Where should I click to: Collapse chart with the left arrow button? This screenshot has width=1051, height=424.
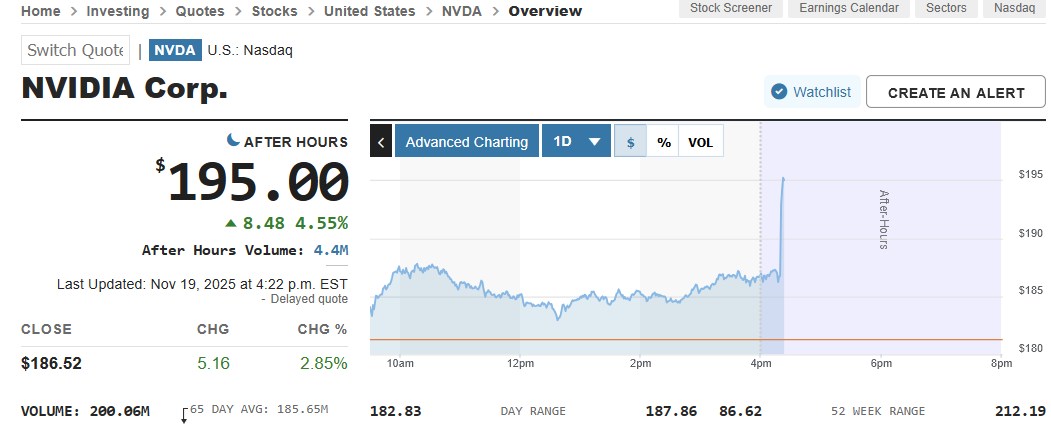(381, 142)
